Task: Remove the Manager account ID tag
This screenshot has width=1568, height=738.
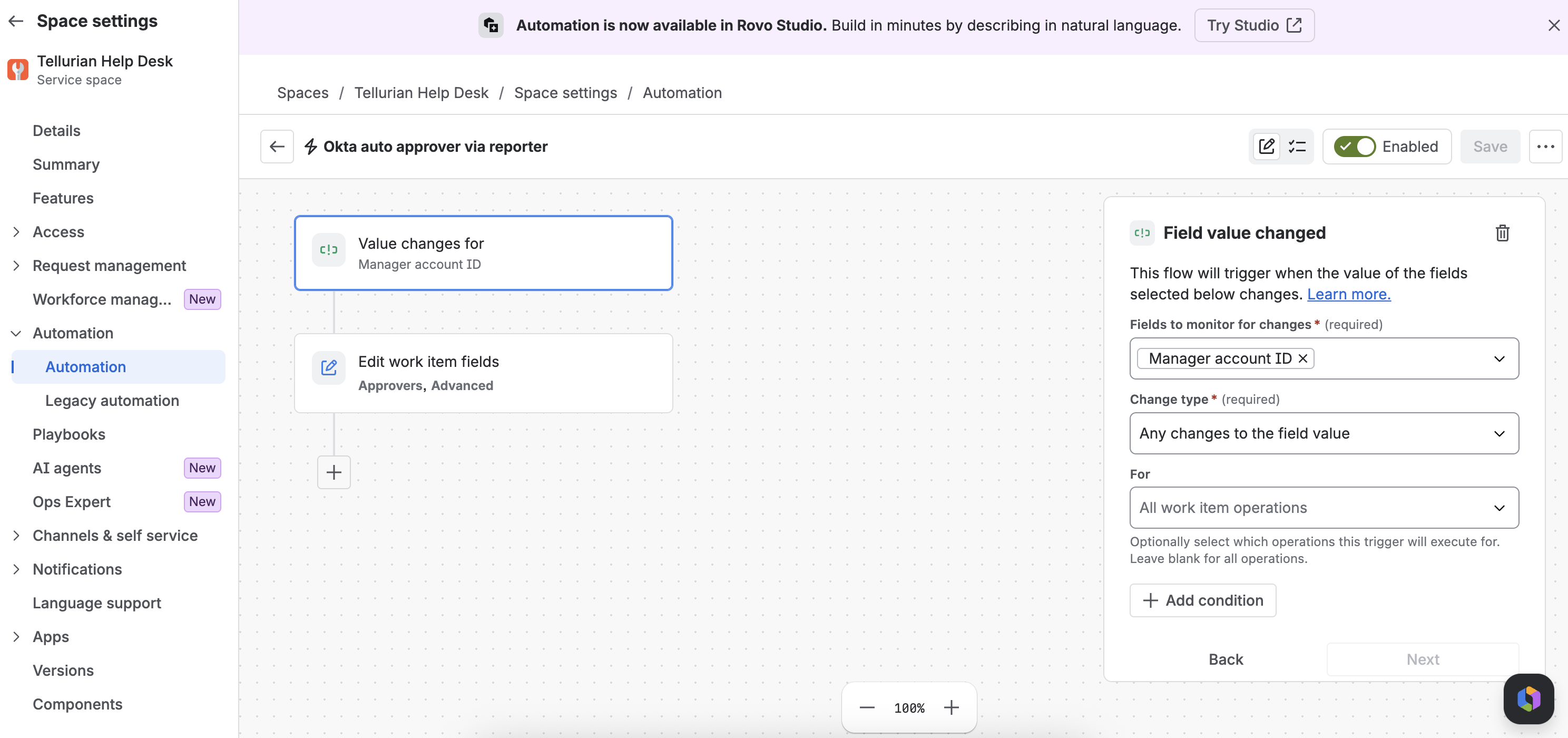Action: pyautogui.click(x=1302, y=358)
